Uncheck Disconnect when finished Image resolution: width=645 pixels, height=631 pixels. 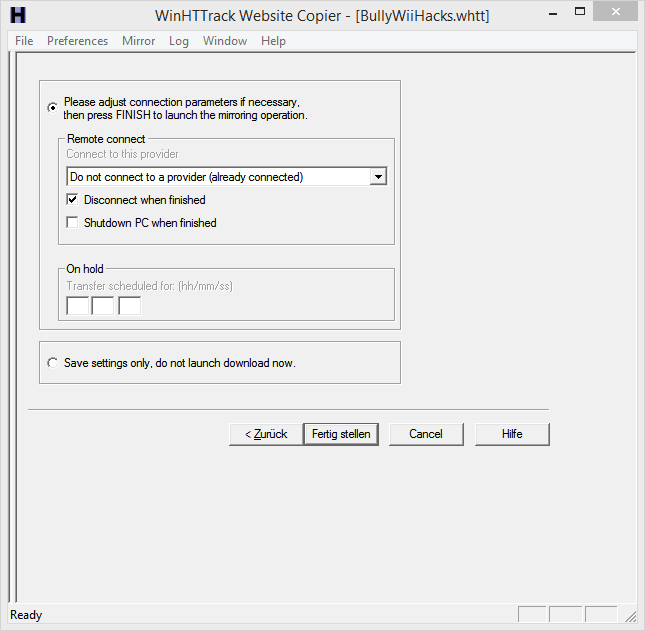pyautogui.click(x=72, y=200)
